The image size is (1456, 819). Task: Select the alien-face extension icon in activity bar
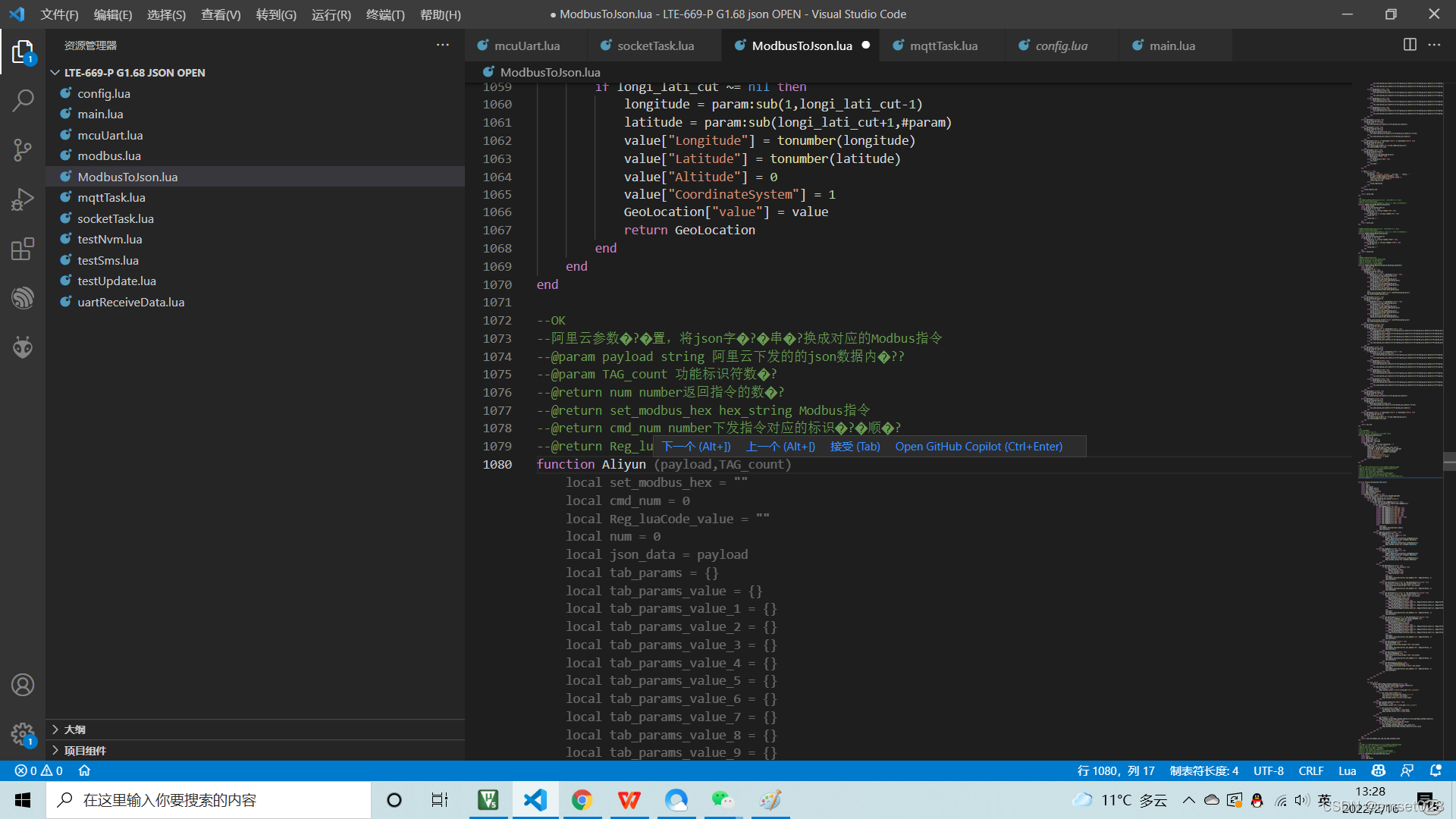pyautogui.click(x=23, y=347)
